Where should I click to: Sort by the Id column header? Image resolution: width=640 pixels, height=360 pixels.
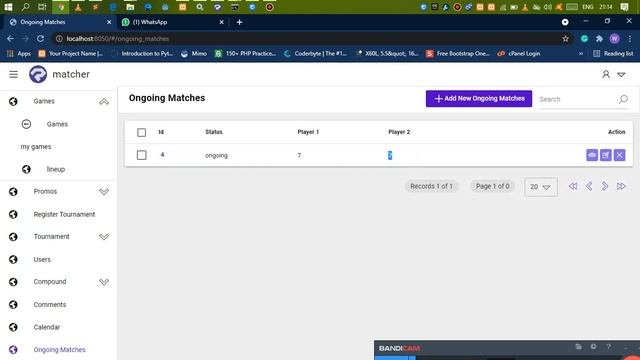(161, 132)
